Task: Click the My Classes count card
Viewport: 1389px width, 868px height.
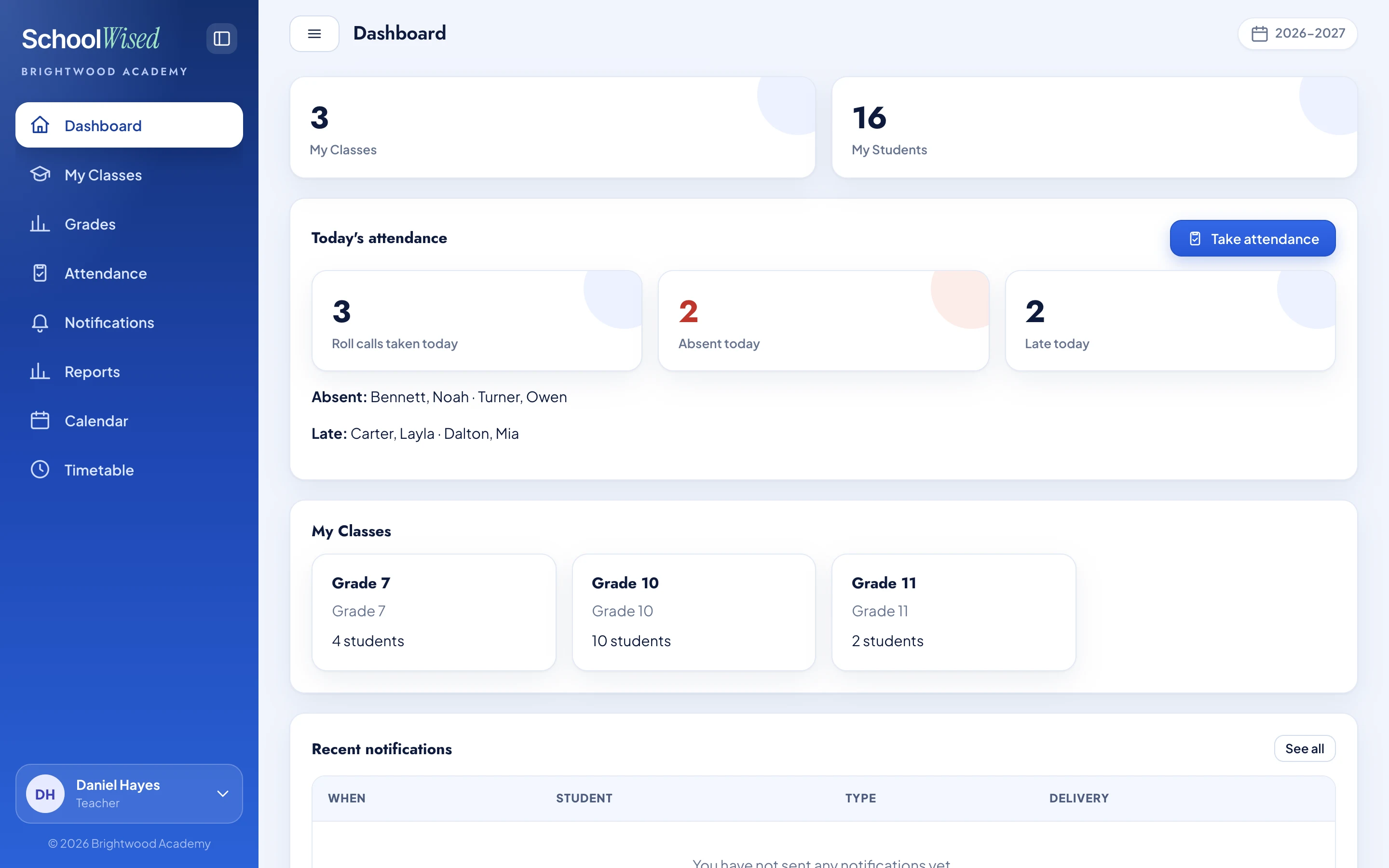Action: tap(553, 127)
